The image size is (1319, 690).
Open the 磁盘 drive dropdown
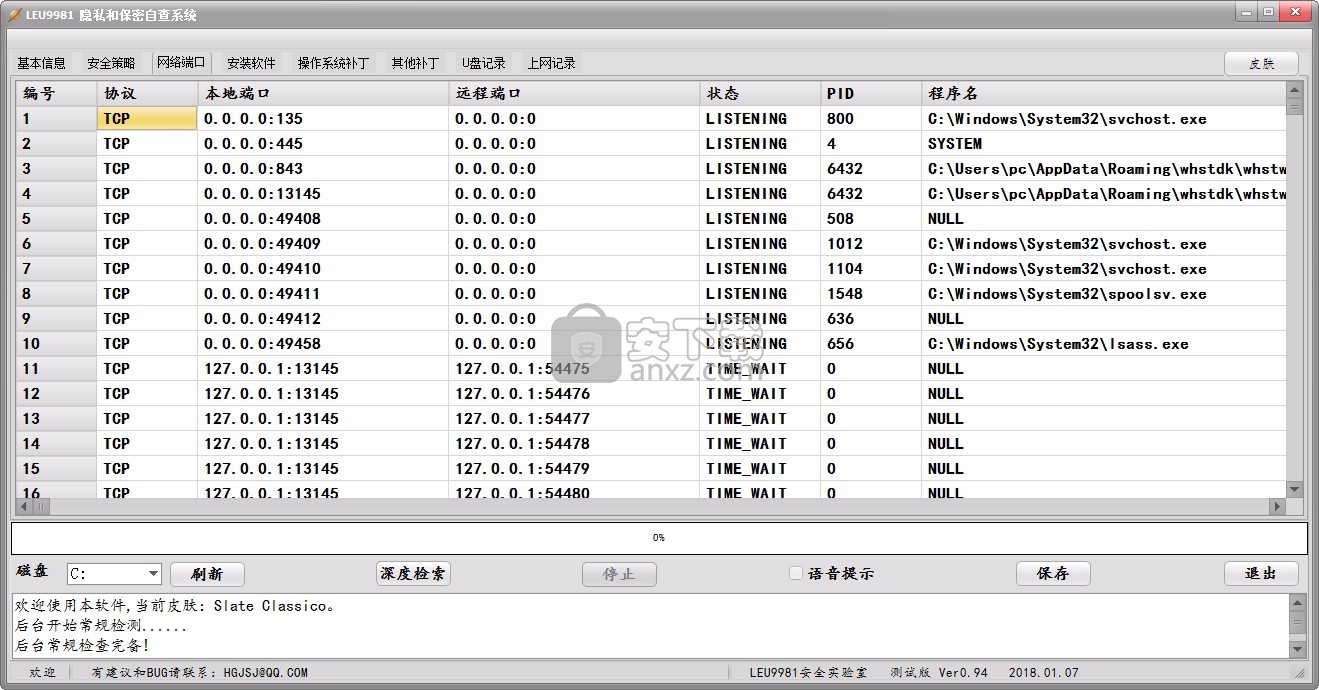click(153, 573)
